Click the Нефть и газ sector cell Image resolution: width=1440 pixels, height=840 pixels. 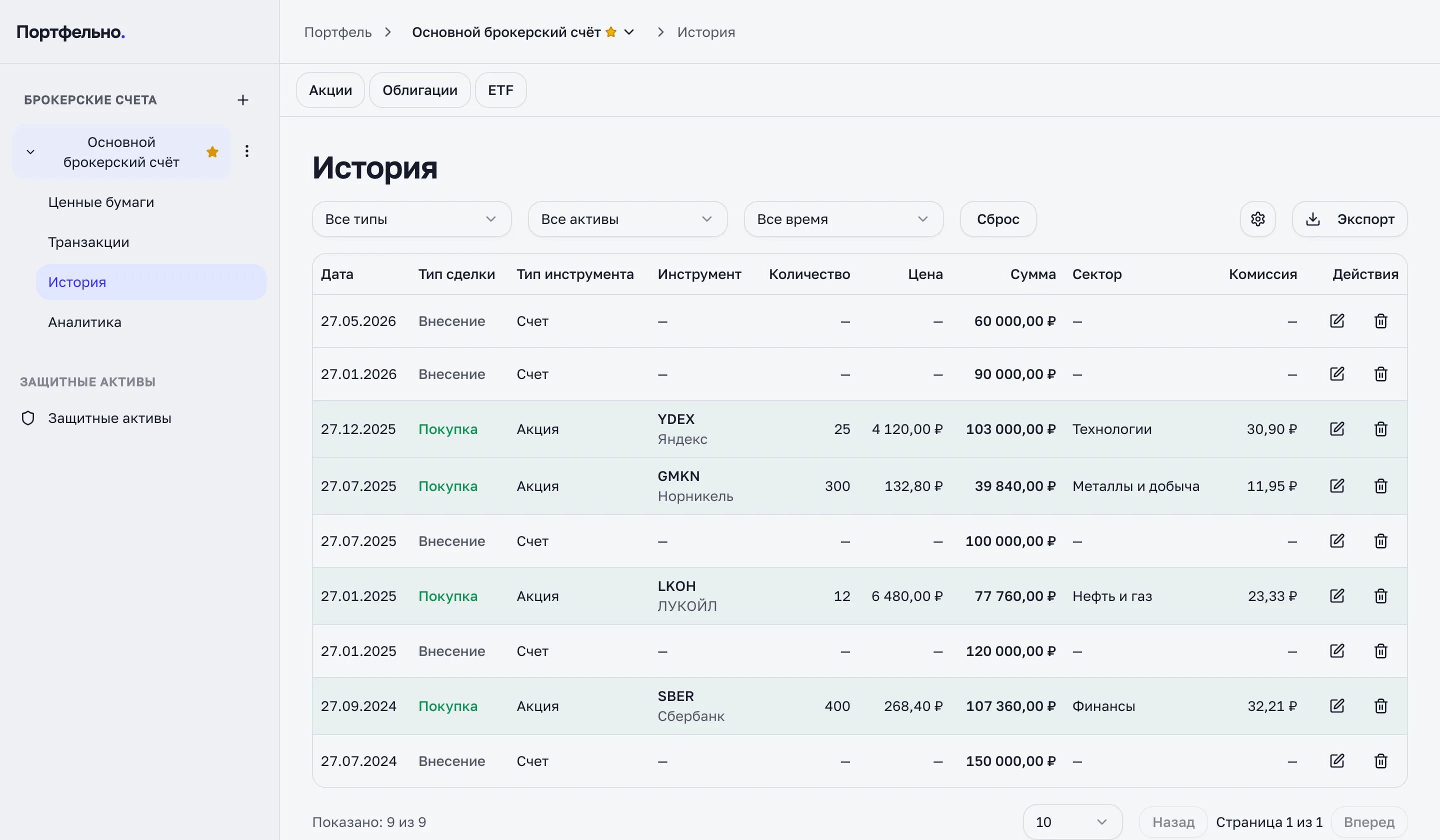click(x=1112, y=596)
